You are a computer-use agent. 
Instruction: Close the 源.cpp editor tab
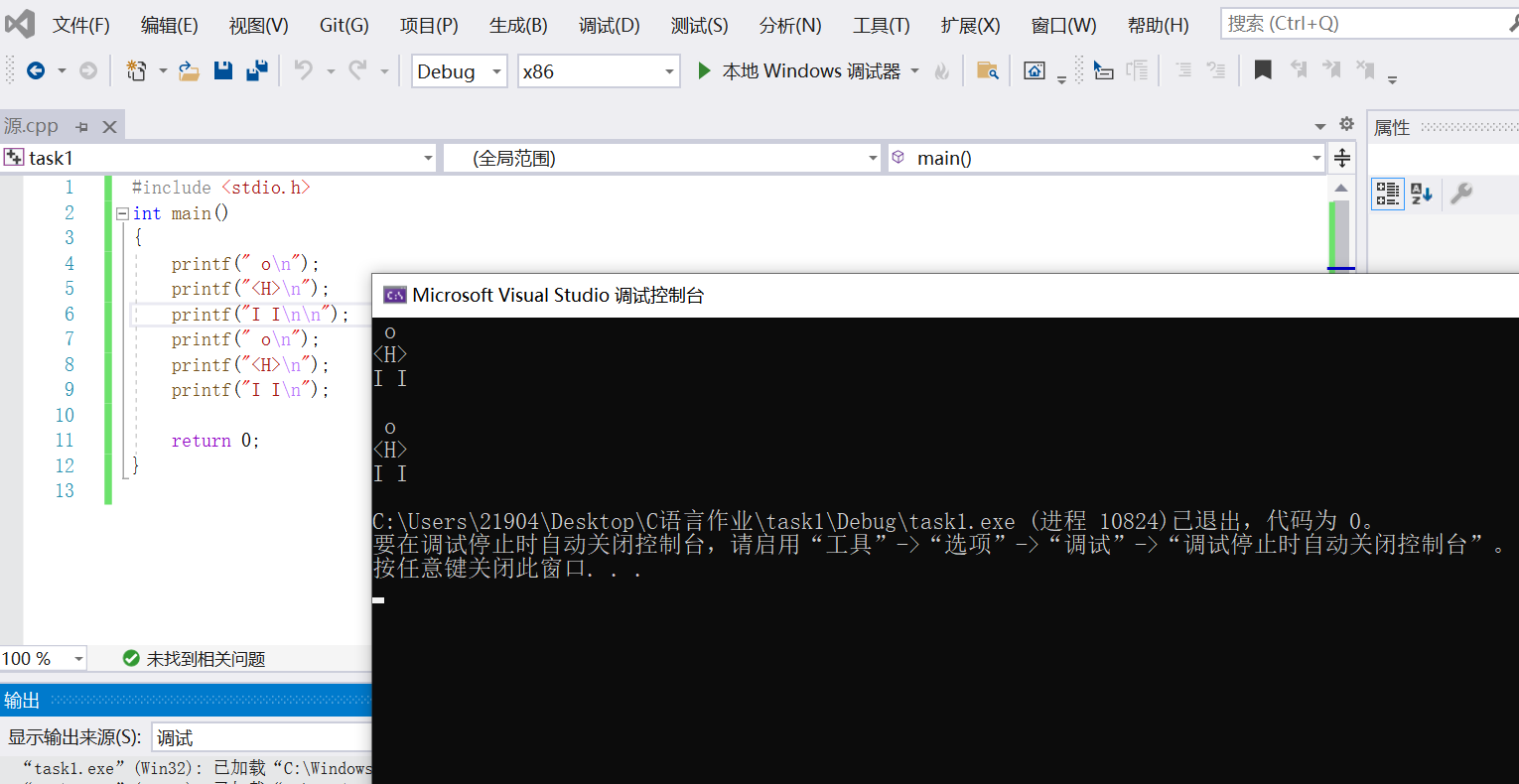(109, 127)
